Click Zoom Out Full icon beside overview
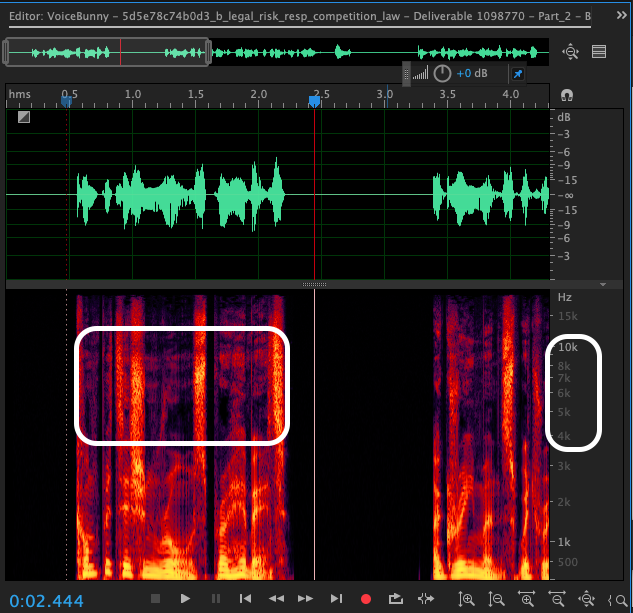This screenshot has width=633, height=613. pos(571,52)
